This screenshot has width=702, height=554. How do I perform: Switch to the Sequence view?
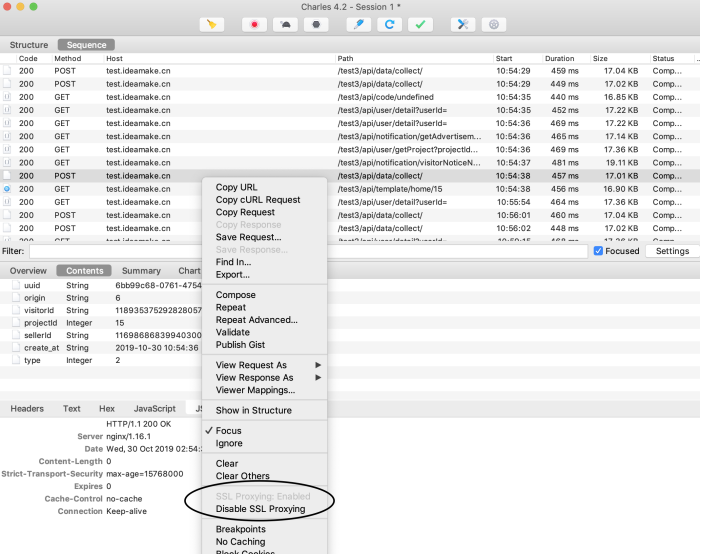coord(86,45)
